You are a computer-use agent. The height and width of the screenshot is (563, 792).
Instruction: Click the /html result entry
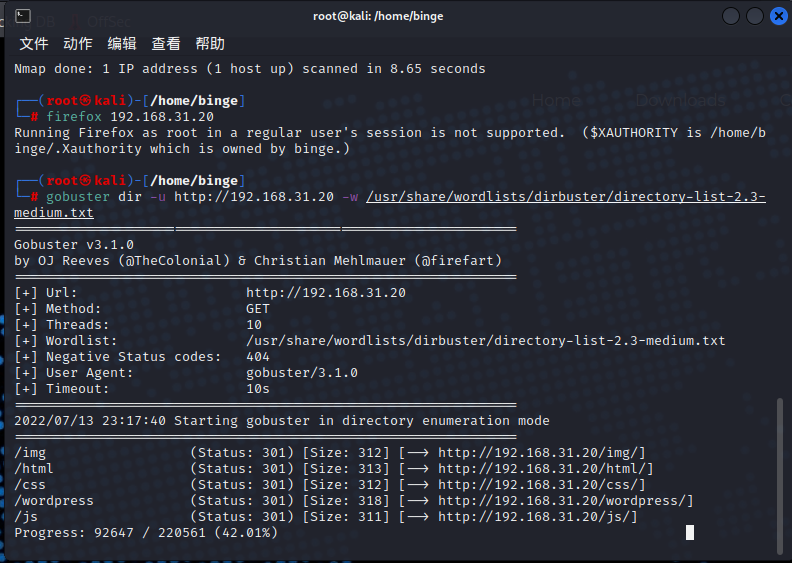click(34, 469)
